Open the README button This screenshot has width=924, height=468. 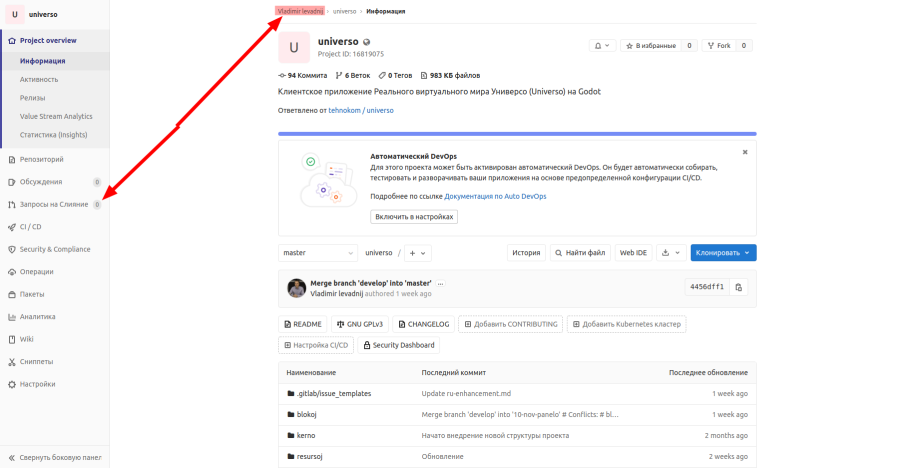tap(303, 324)
